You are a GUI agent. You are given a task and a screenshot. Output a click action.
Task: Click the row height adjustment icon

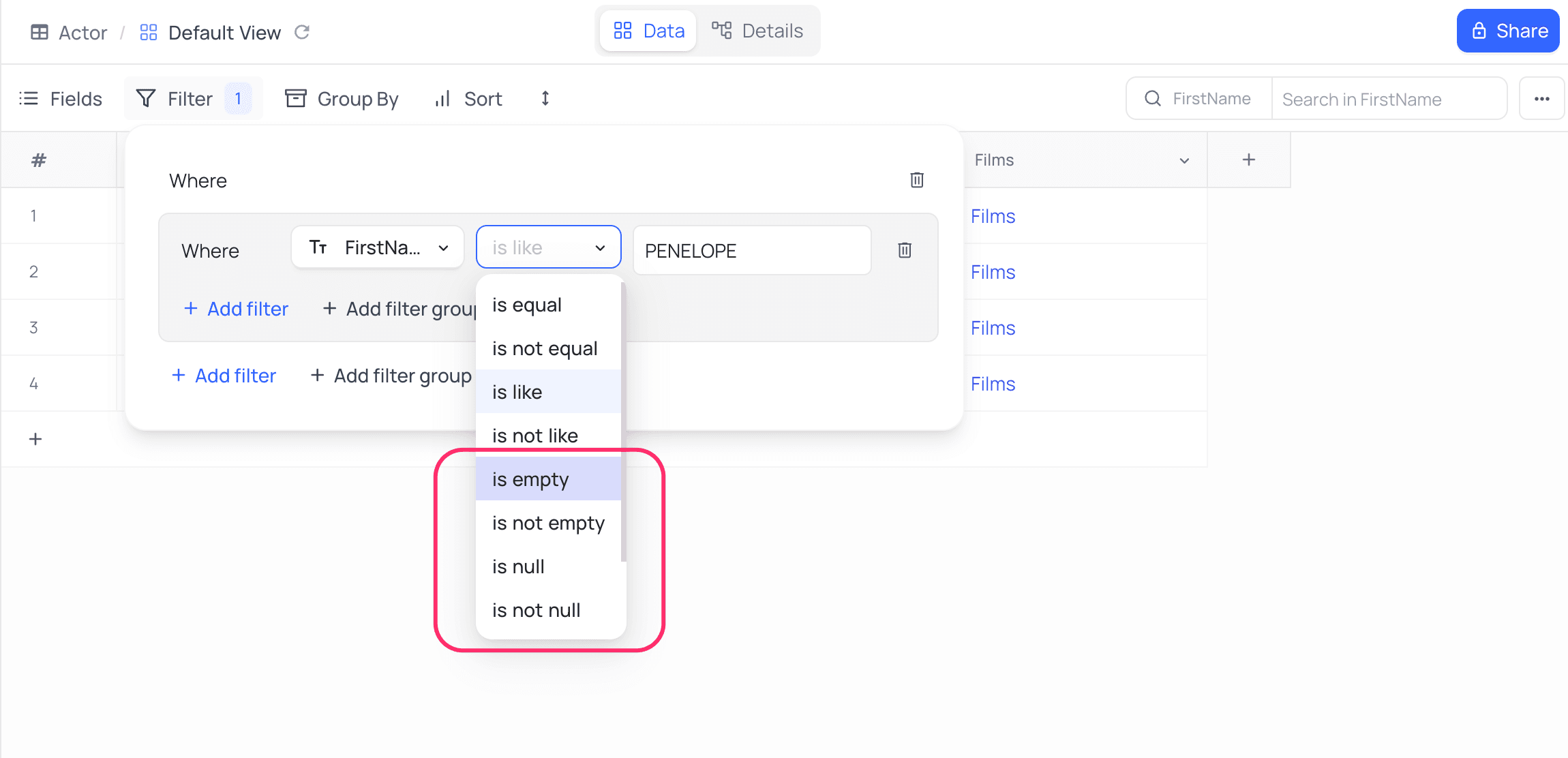point(544,98)
